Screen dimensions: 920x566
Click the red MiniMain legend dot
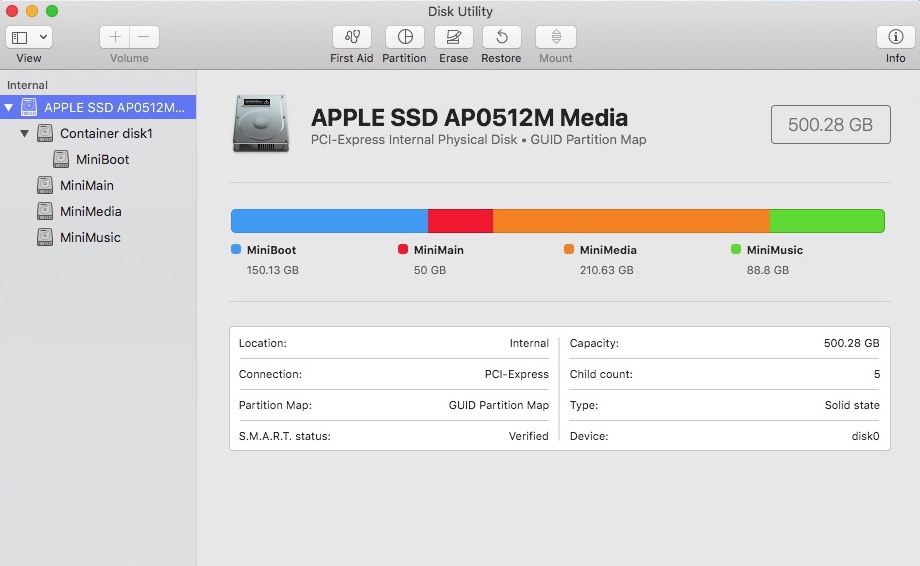(402, 249)
